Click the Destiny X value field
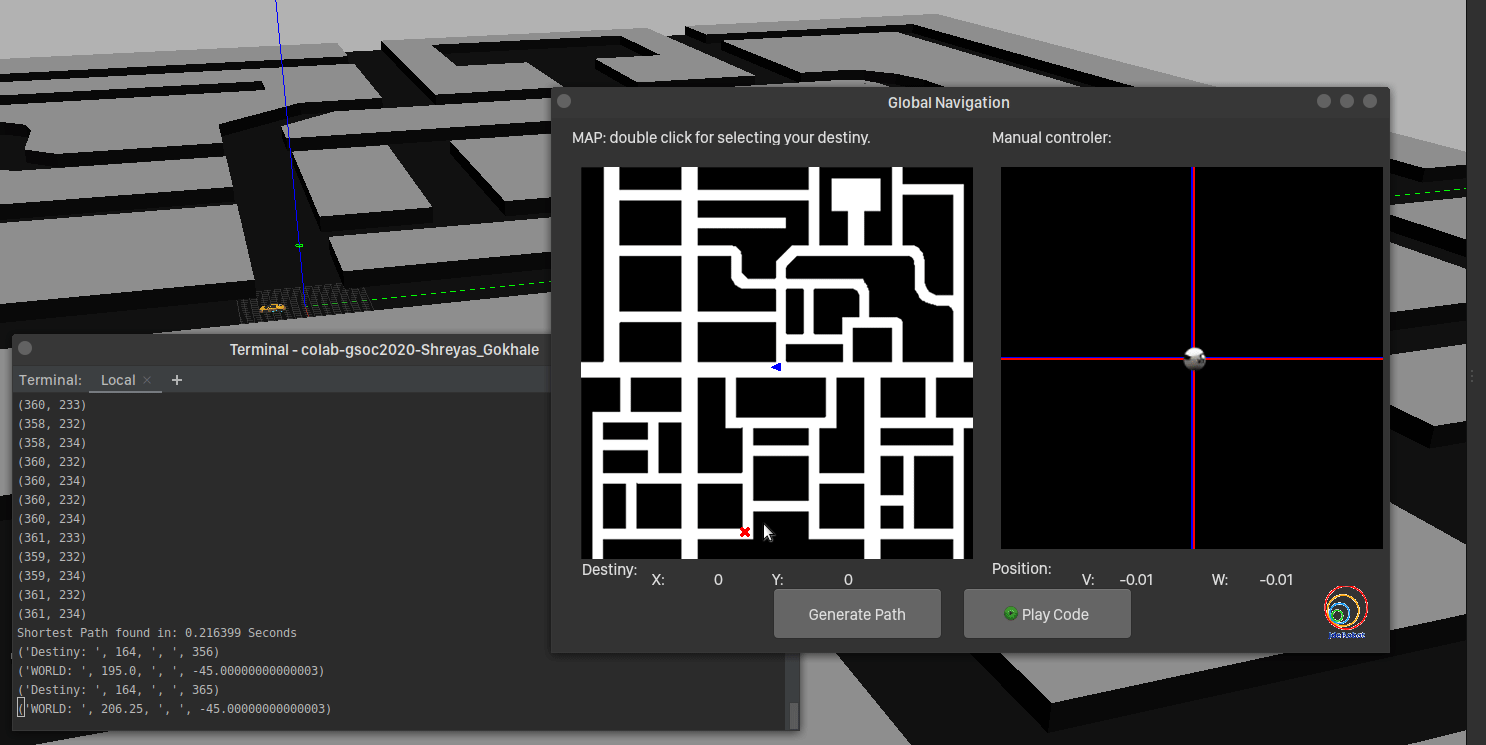 click(717, 580)
